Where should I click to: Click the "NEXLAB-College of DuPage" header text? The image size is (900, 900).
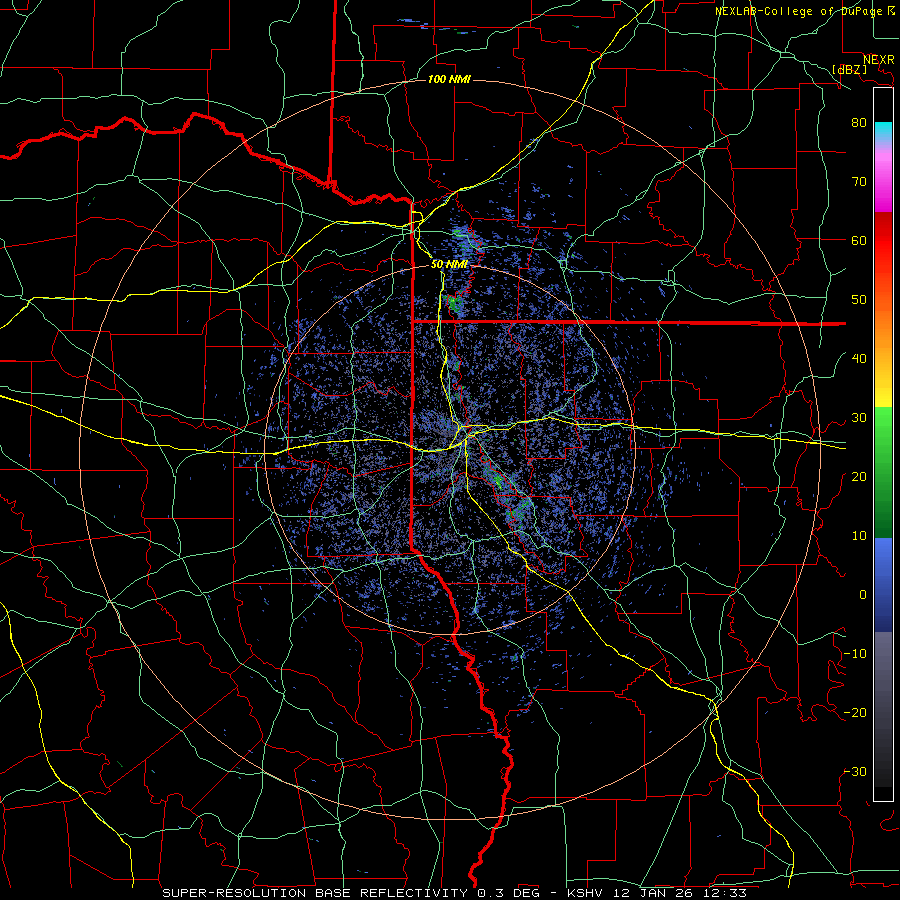[x=797, y=11]
